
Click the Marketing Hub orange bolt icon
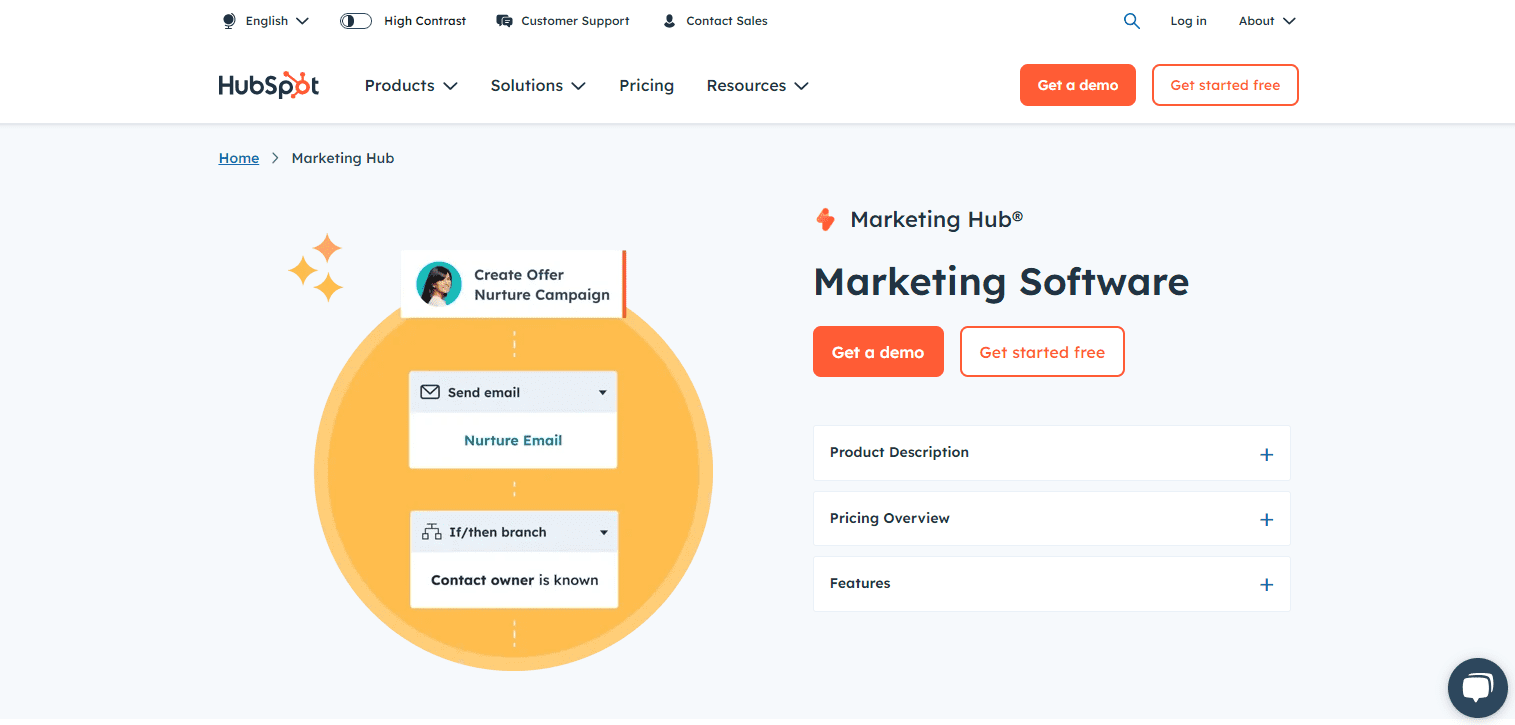(x=825, y=220)
